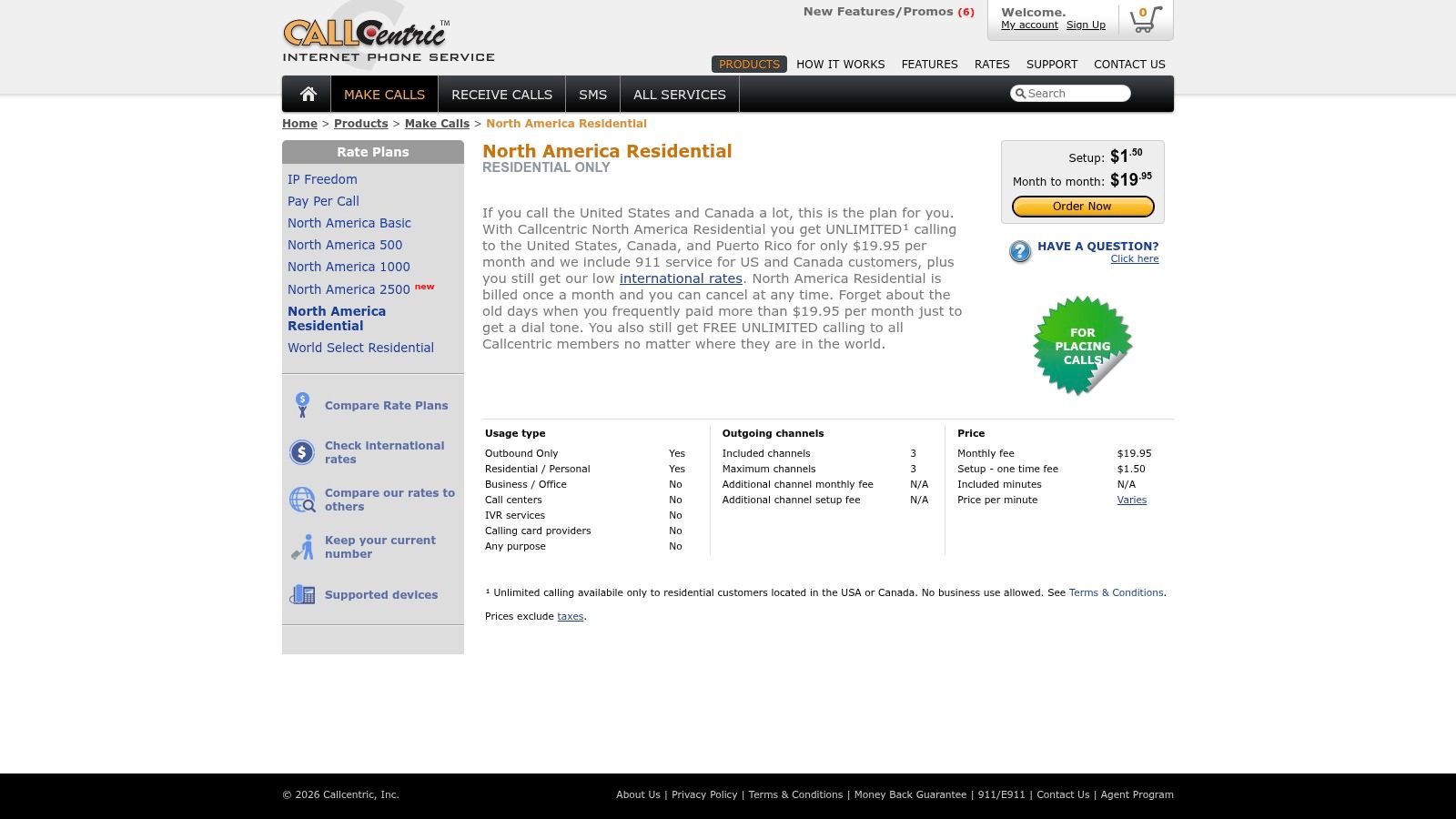Click the green For Placing Calls badge
1456x819 pixels.
pyautogui.click(x=1083, y=346)
